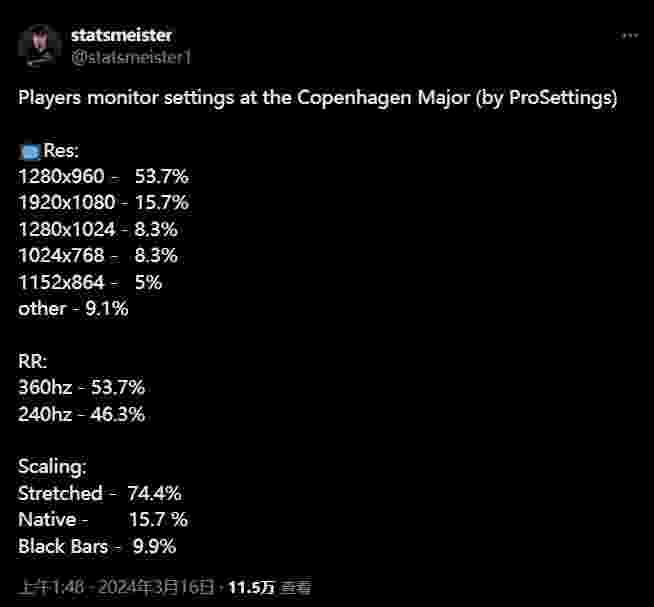Screen dimensions: 654x607
Task: Click the Copenhagen Major headline text
Action: point(317,98)
